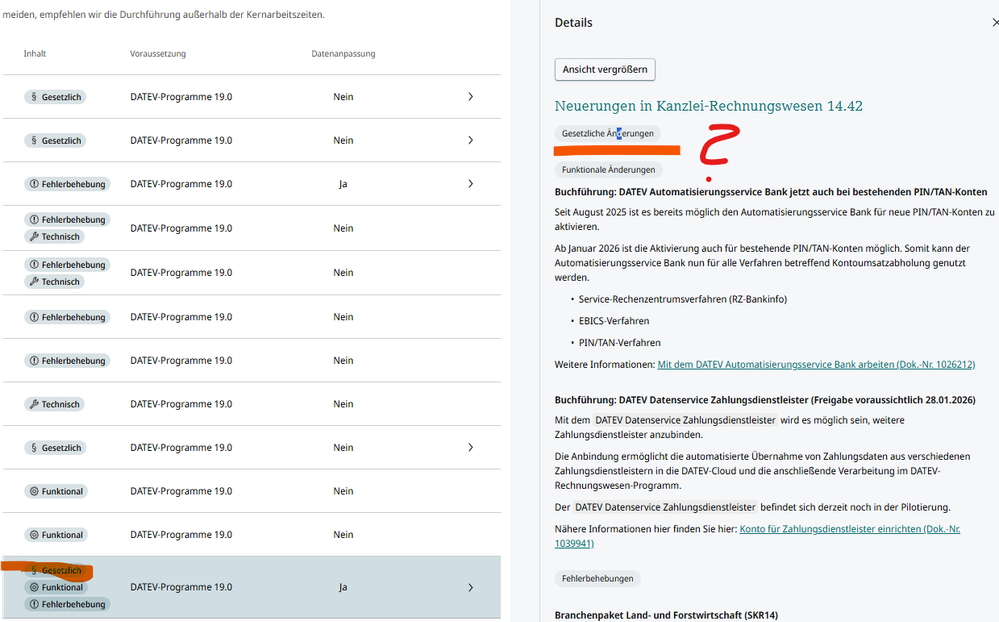Click the EBICS-Verfahren bullet item

click(x=614, y=321)
